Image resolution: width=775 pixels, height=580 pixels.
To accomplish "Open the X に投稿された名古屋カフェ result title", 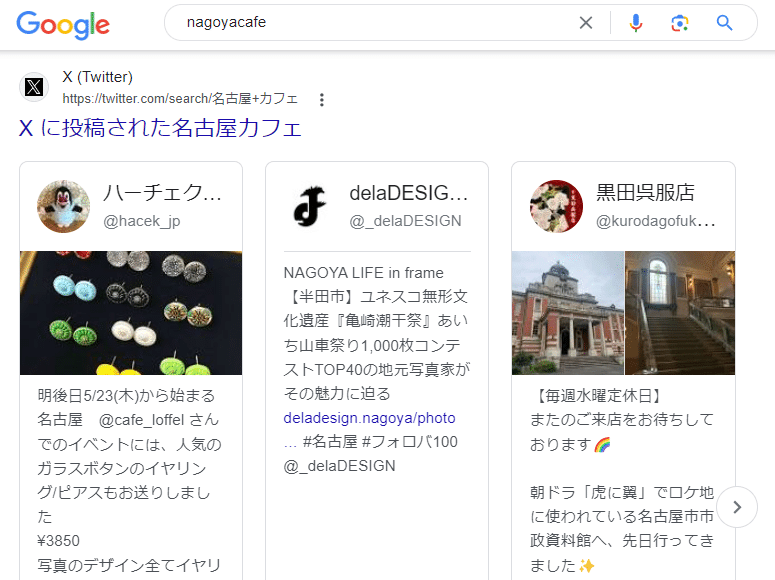I will click(x=160, y=128).
